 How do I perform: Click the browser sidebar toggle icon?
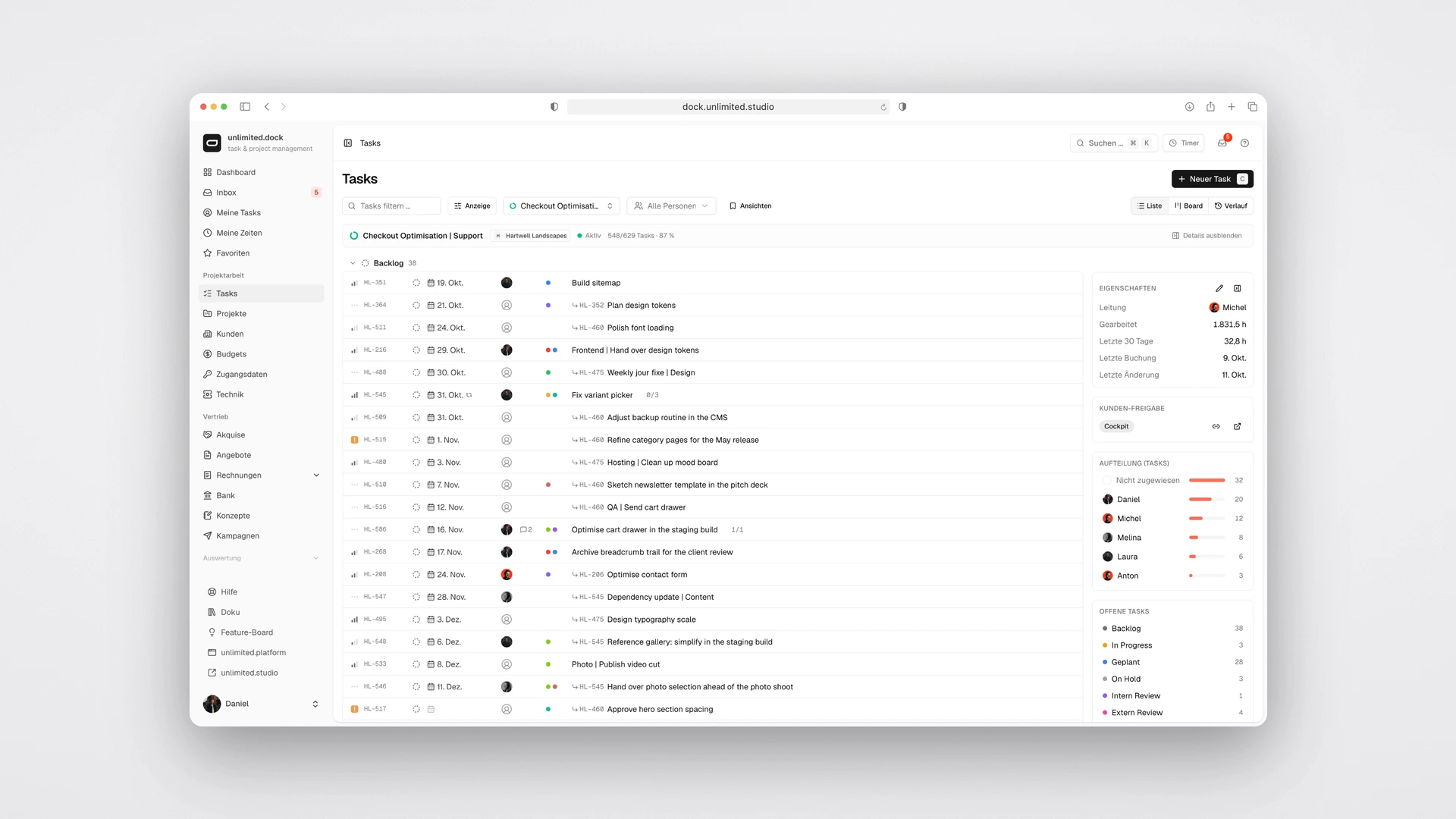(x=245, y=107)
